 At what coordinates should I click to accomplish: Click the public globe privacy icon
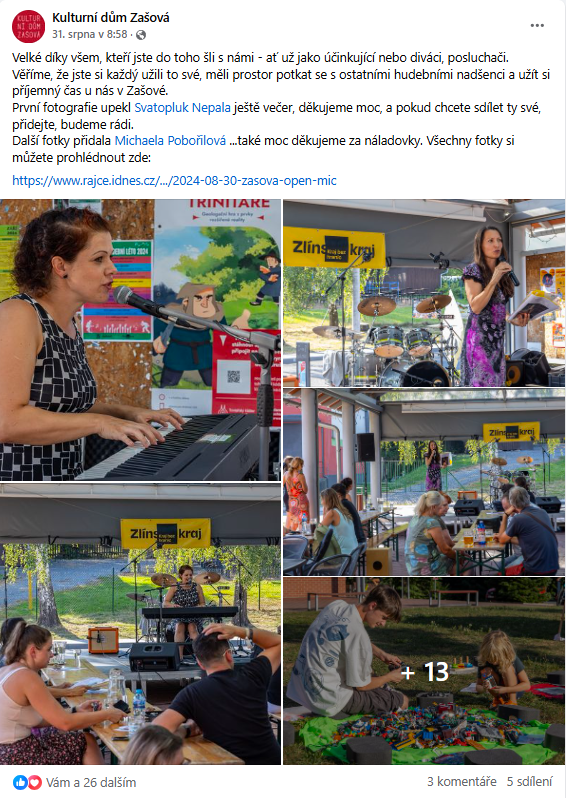141,35
